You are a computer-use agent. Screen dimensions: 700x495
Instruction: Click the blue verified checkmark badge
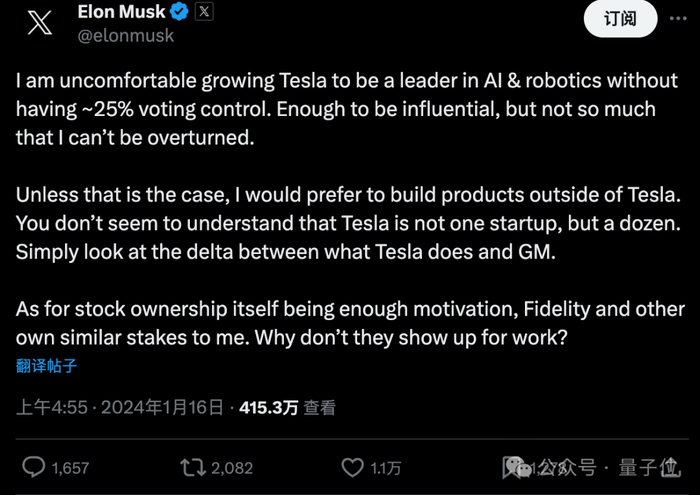pos(180,13)
